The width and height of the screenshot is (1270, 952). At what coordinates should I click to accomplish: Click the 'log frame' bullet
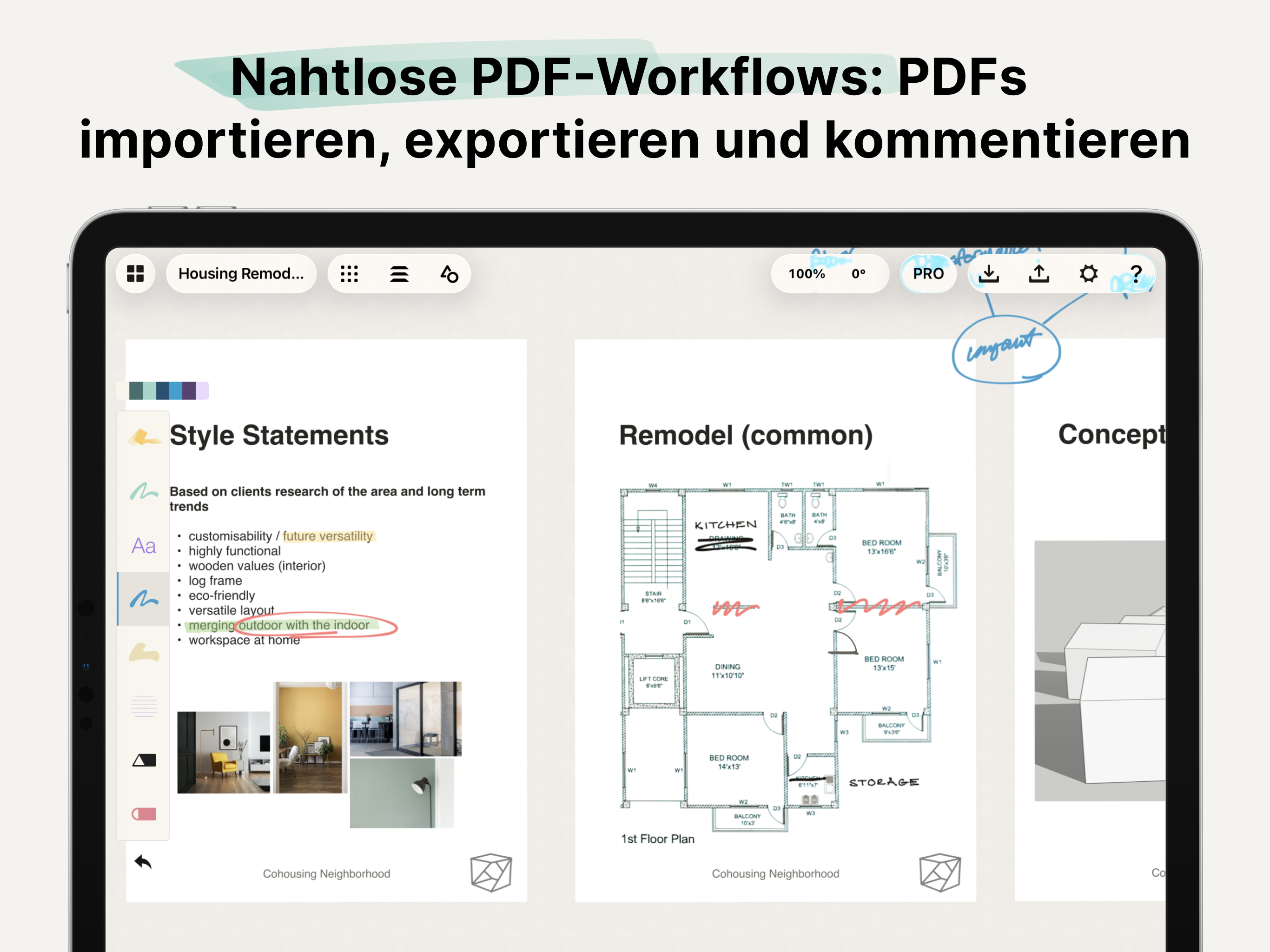point(215,581)
